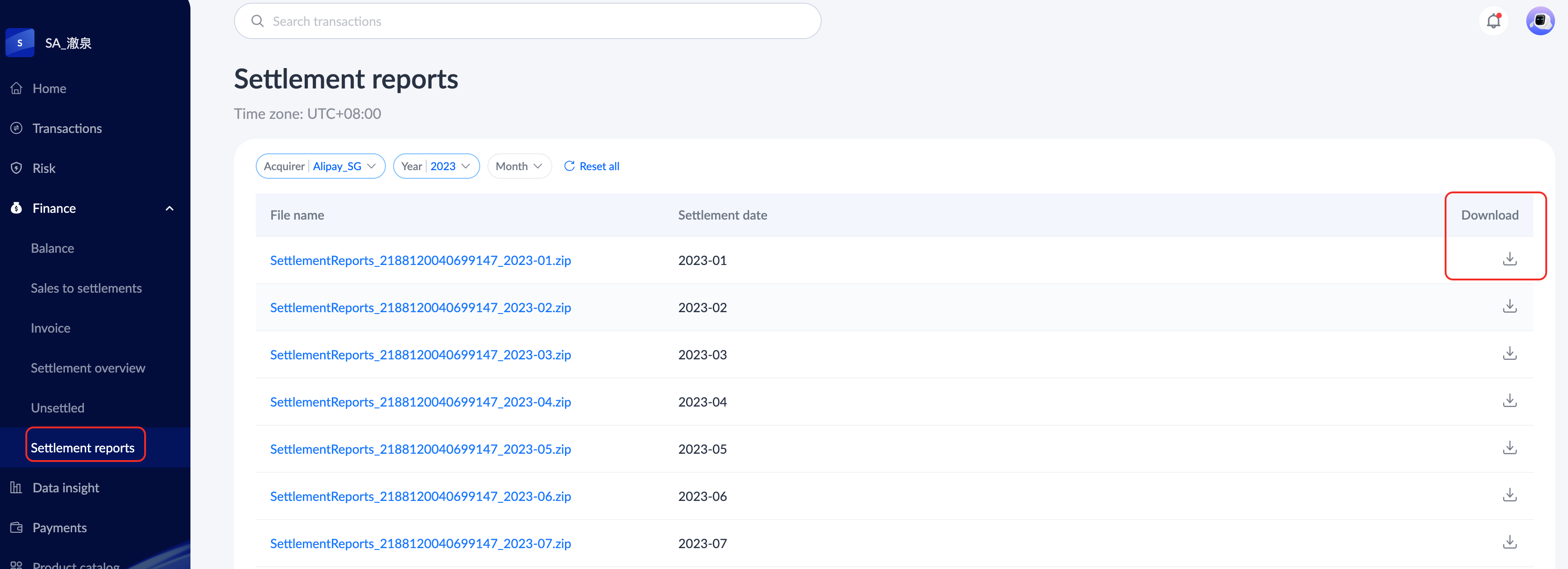Expand the Month filter dropdown
This screenshot has height=569, width=1568.
point(519,167)
